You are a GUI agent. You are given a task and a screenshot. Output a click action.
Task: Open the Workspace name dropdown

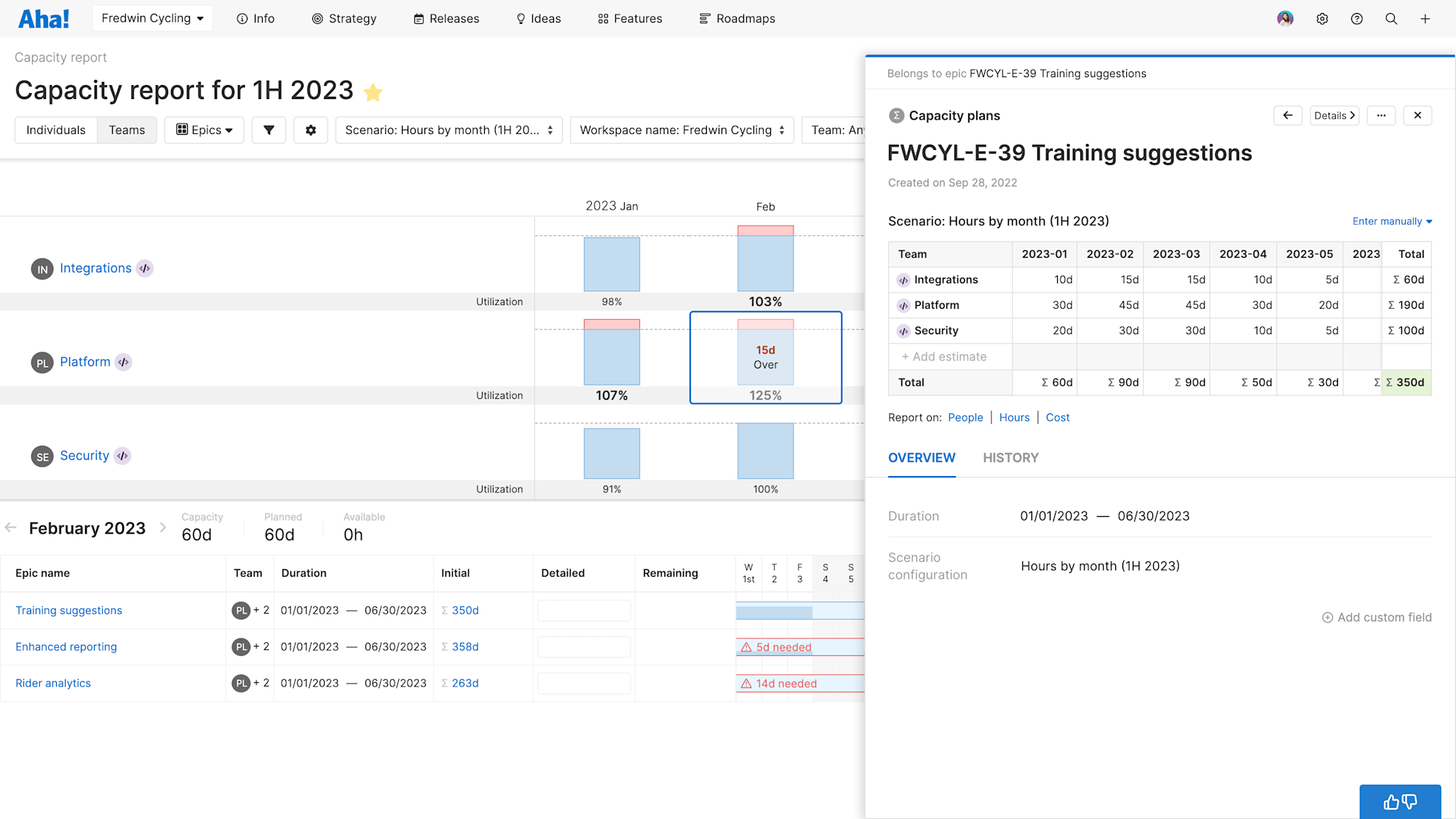[x=681, y=130]
